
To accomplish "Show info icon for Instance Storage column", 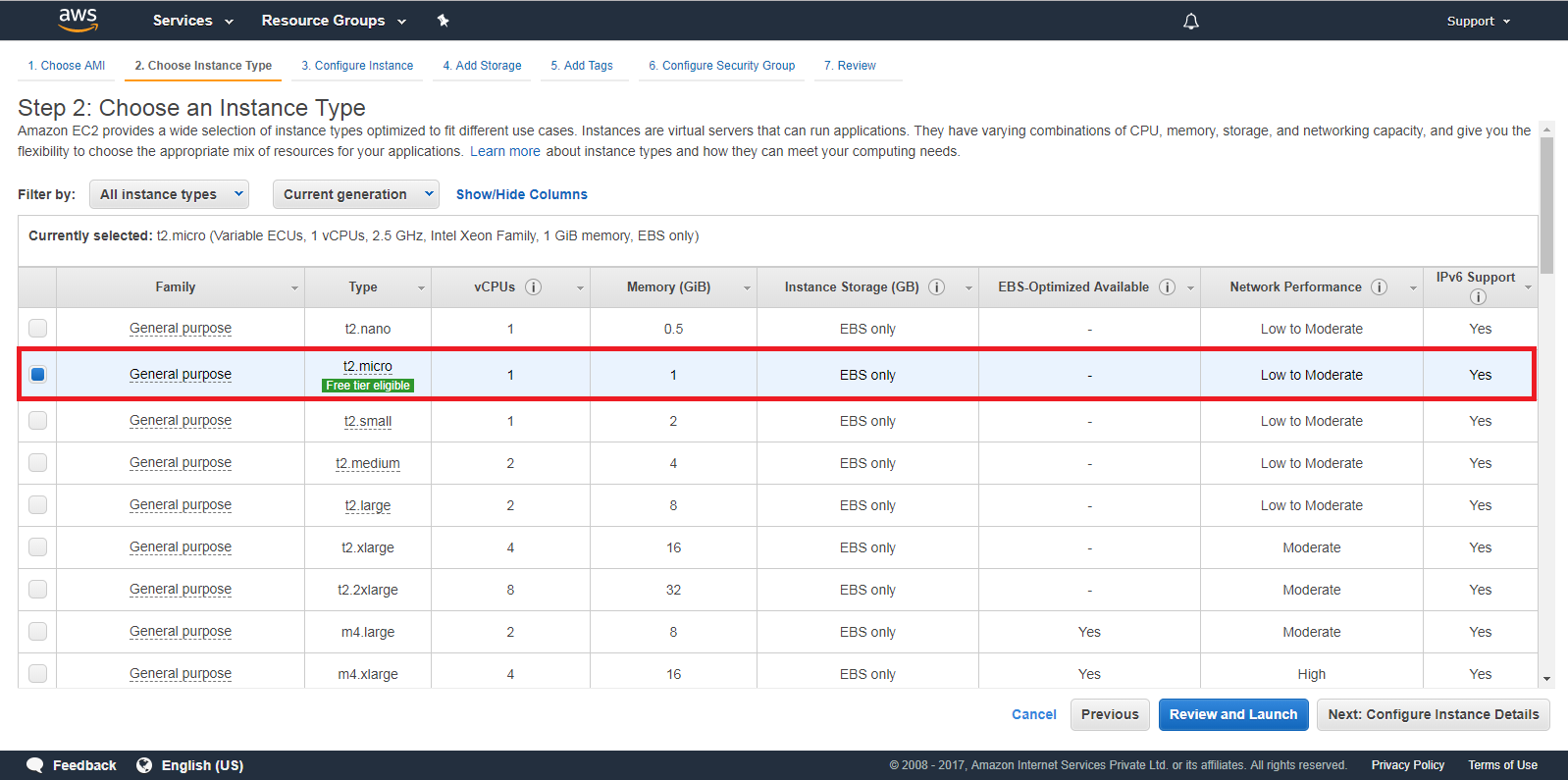I will point(936,287).
